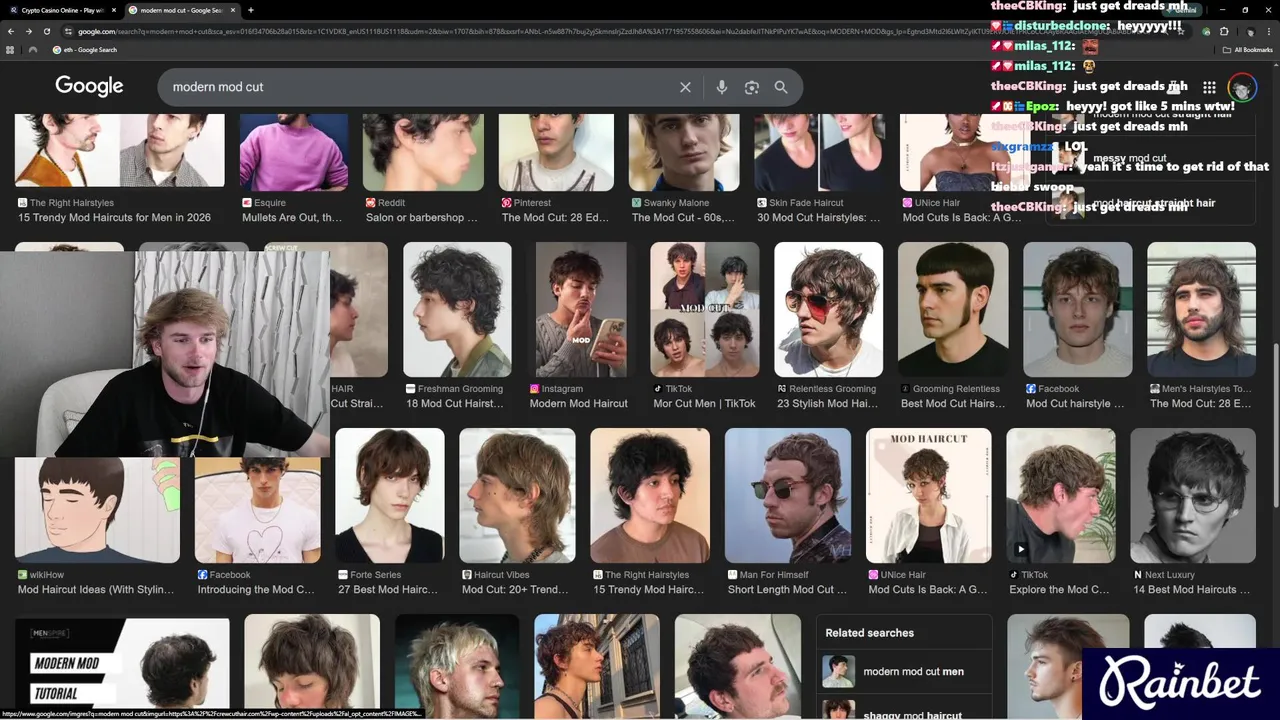The width and height of the screenshot is (1280, 720).
Task: Open site information icon in address bar
Action: pos(69,31)
